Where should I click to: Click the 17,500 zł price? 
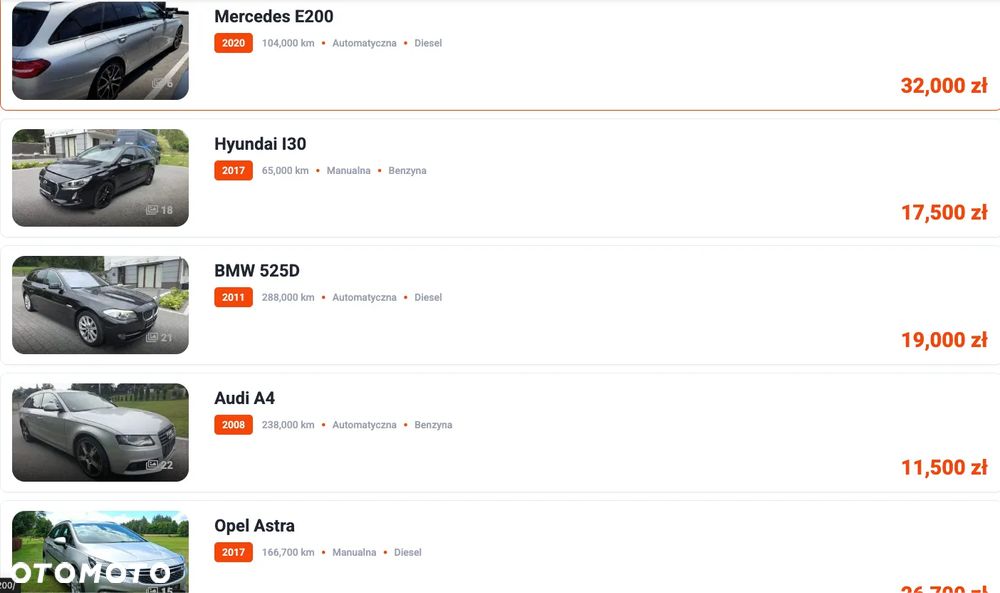(944, 212)
